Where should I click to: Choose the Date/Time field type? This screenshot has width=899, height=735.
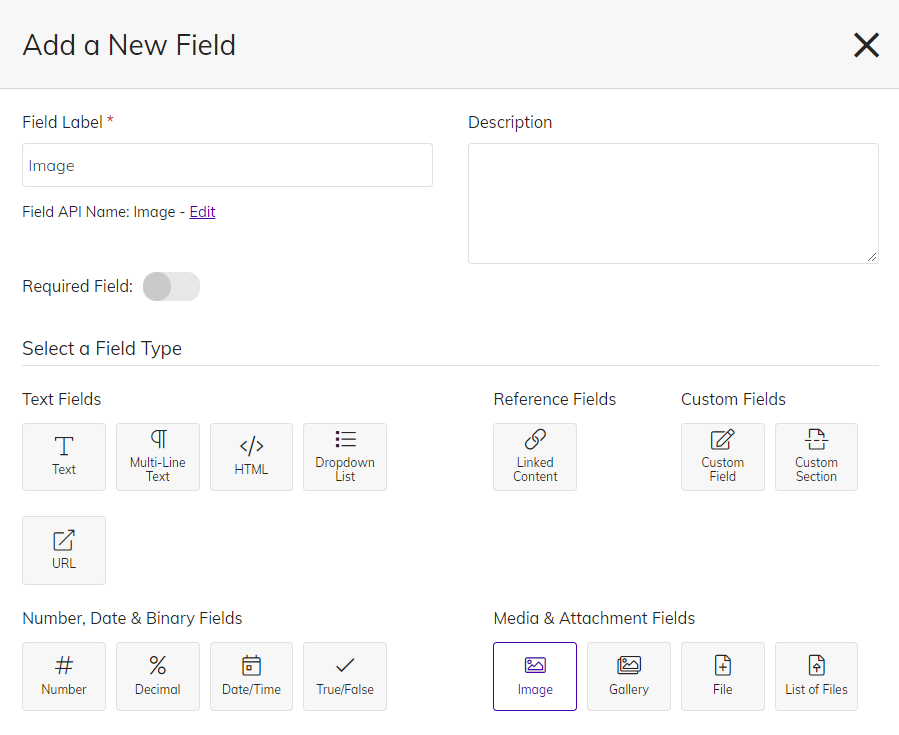point(251,677)
